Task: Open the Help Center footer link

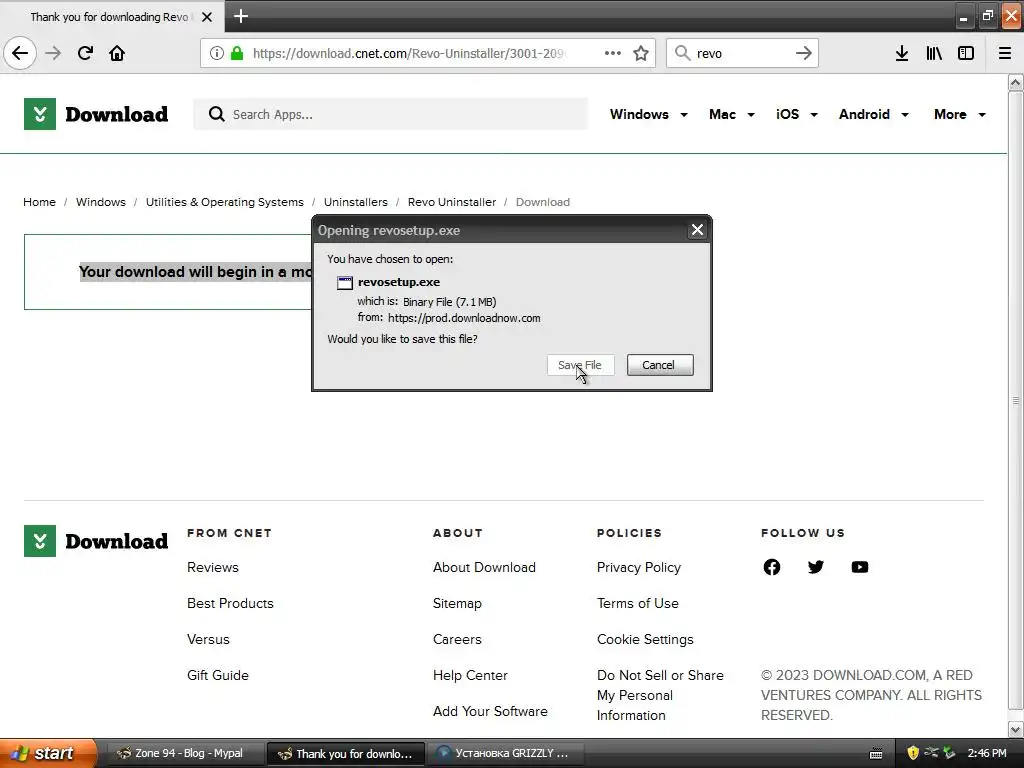Action: coord(470,675)
